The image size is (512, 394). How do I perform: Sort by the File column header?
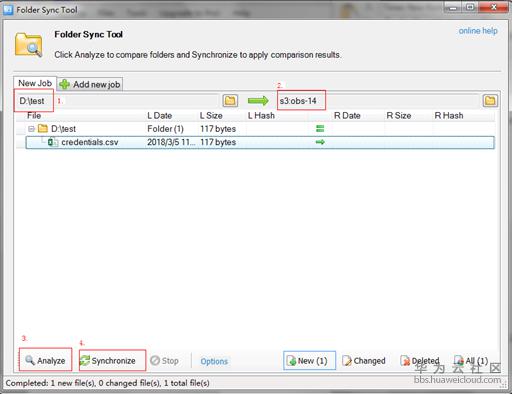point(34,116)
